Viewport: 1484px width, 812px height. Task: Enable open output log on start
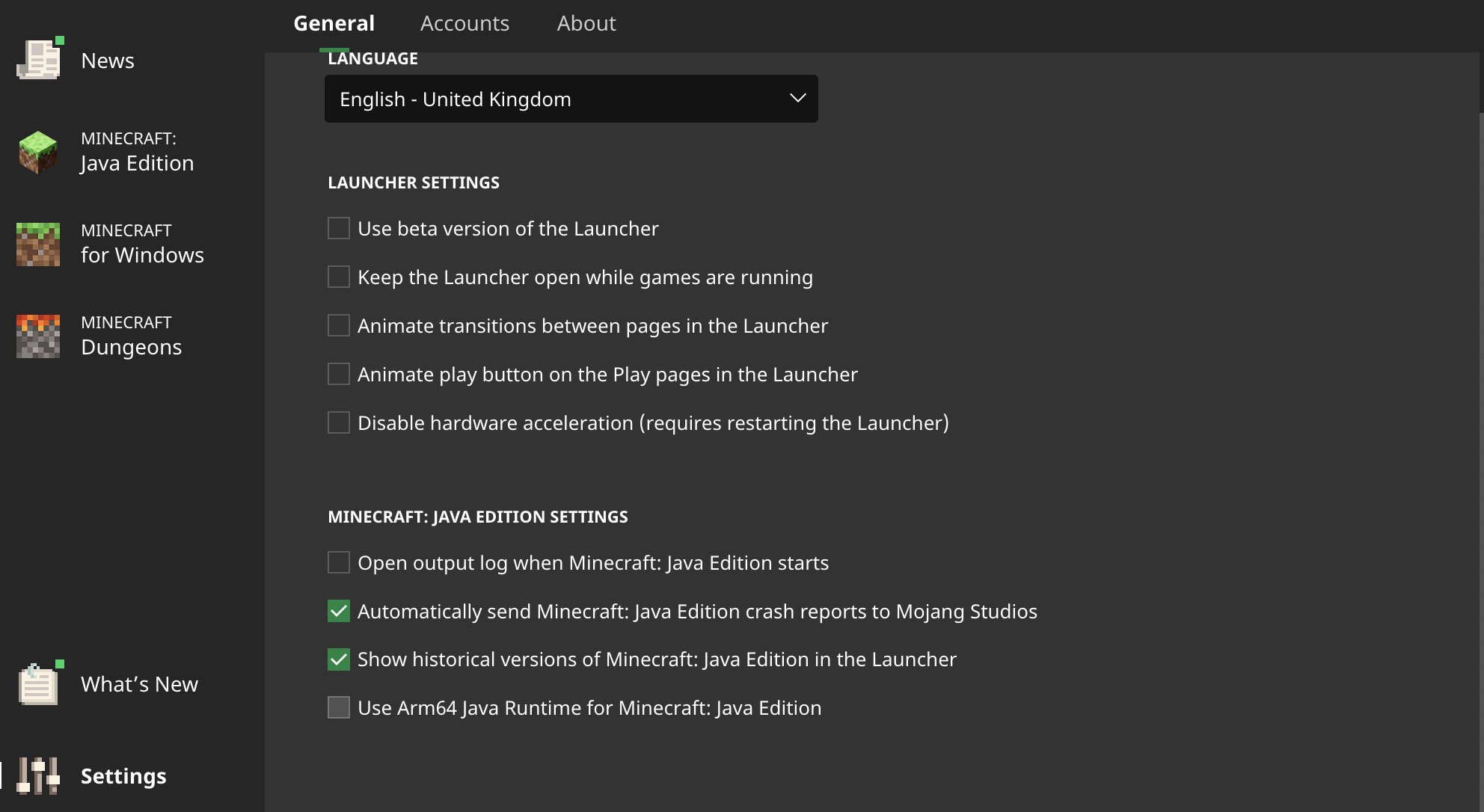tap(339, 562)
